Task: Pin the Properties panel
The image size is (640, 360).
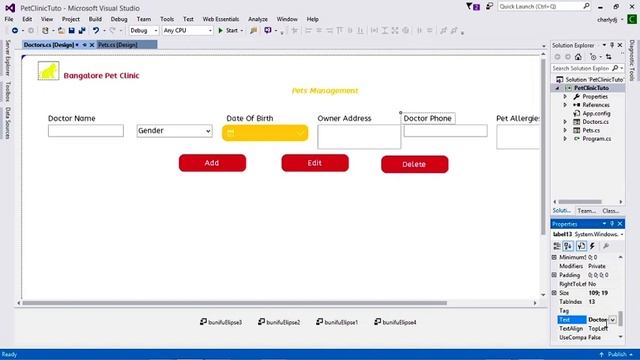Action: 612,224
